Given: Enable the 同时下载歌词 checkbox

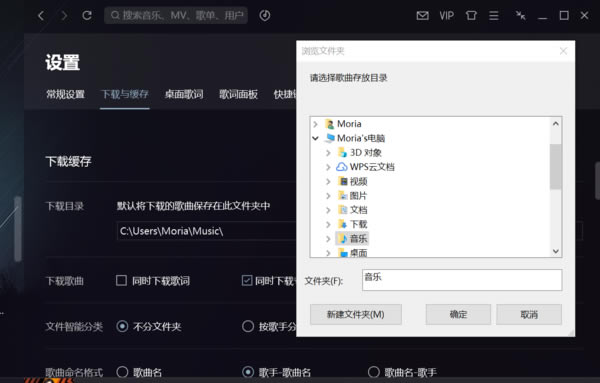Looking at the screenshot, I should tap(121, 280).
